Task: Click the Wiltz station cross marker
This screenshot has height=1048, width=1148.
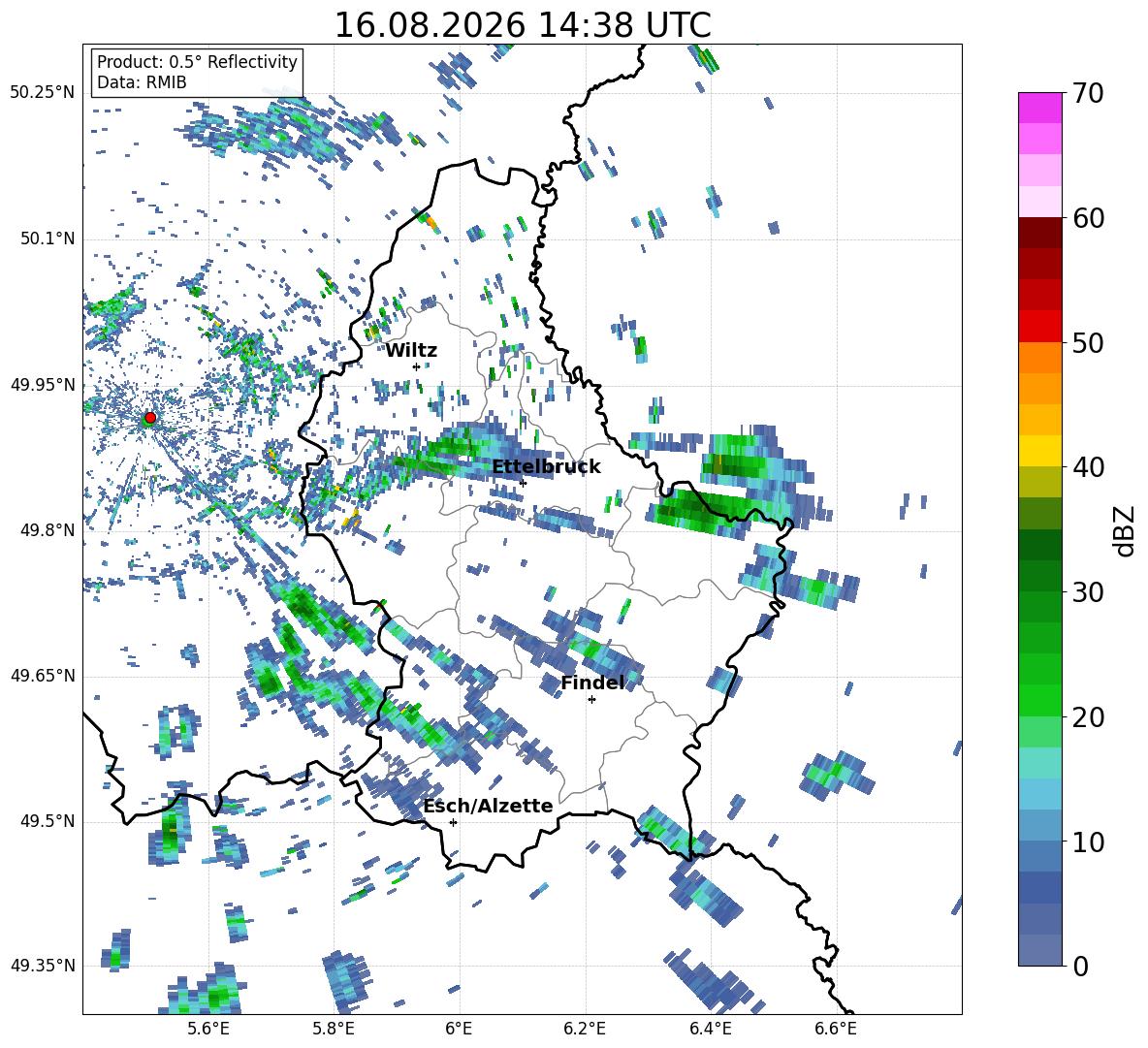Action: pos(417,366)
